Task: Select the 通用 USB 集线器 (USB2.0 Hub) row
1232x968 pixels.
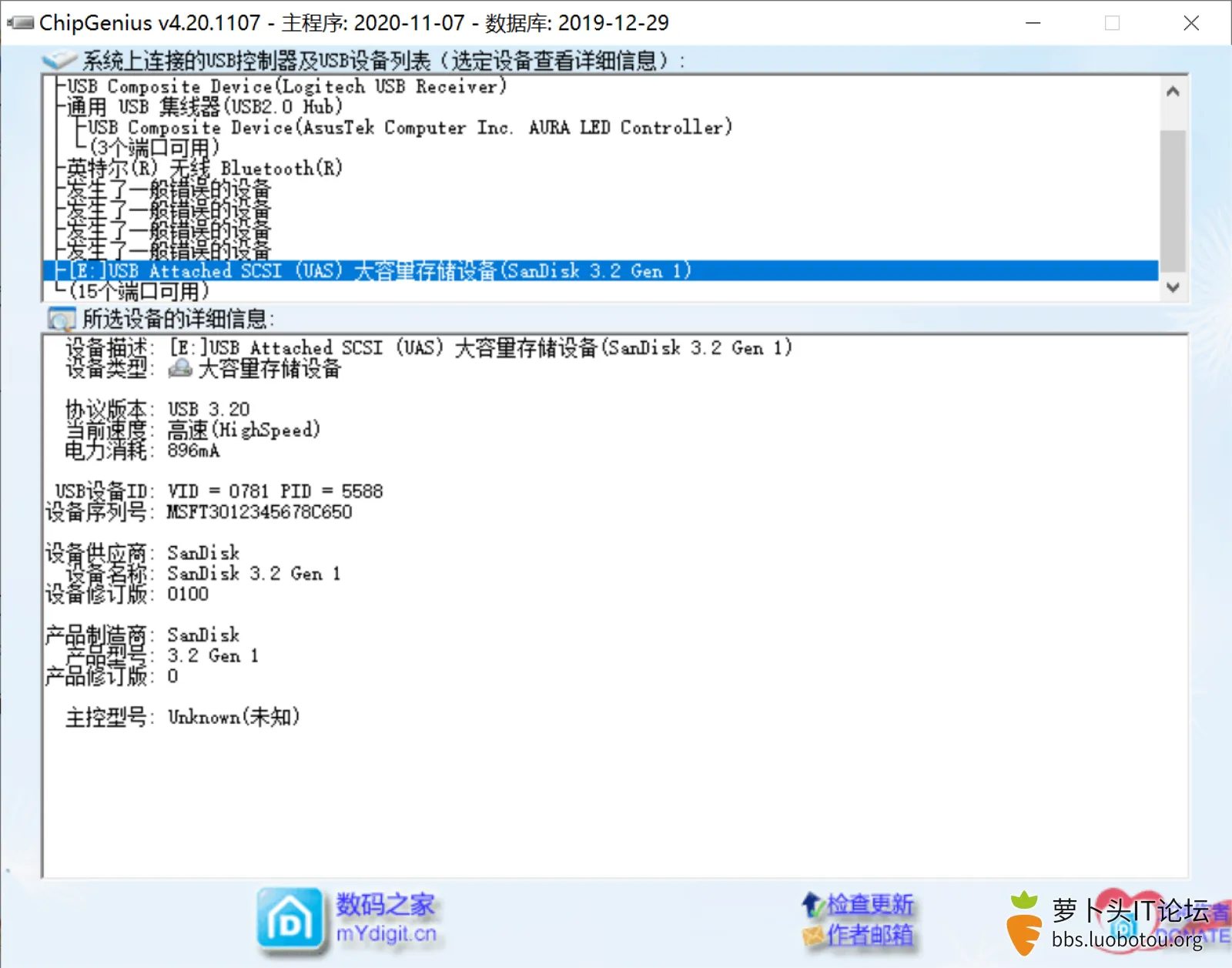Action: (x=204, y=106)
